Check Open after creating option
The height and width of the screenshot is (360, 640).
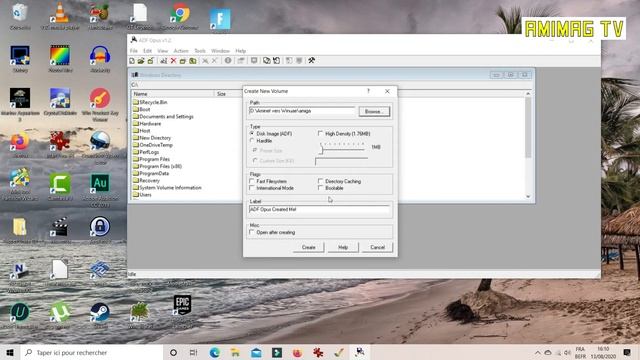point(252,232)
